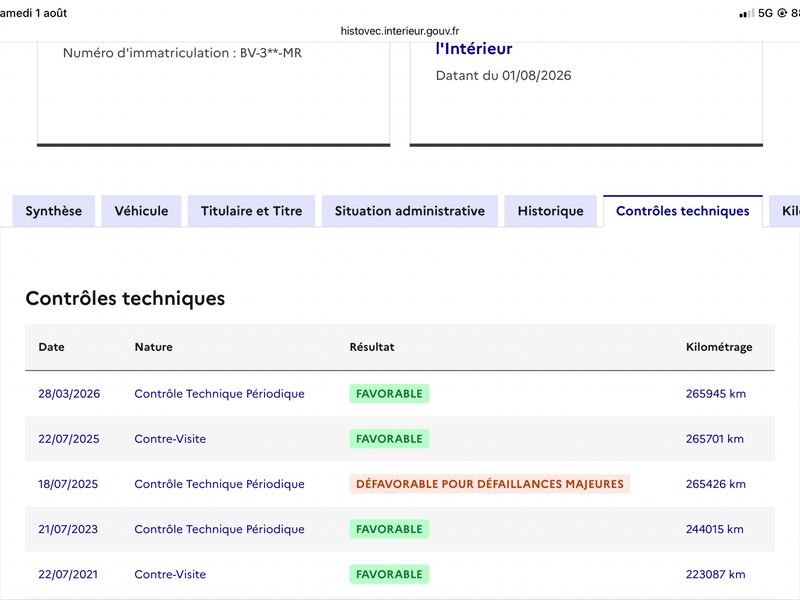Click the 21/07/2023 date cell
The width and height of the screenshot is (800, 600).
[68, 529]
